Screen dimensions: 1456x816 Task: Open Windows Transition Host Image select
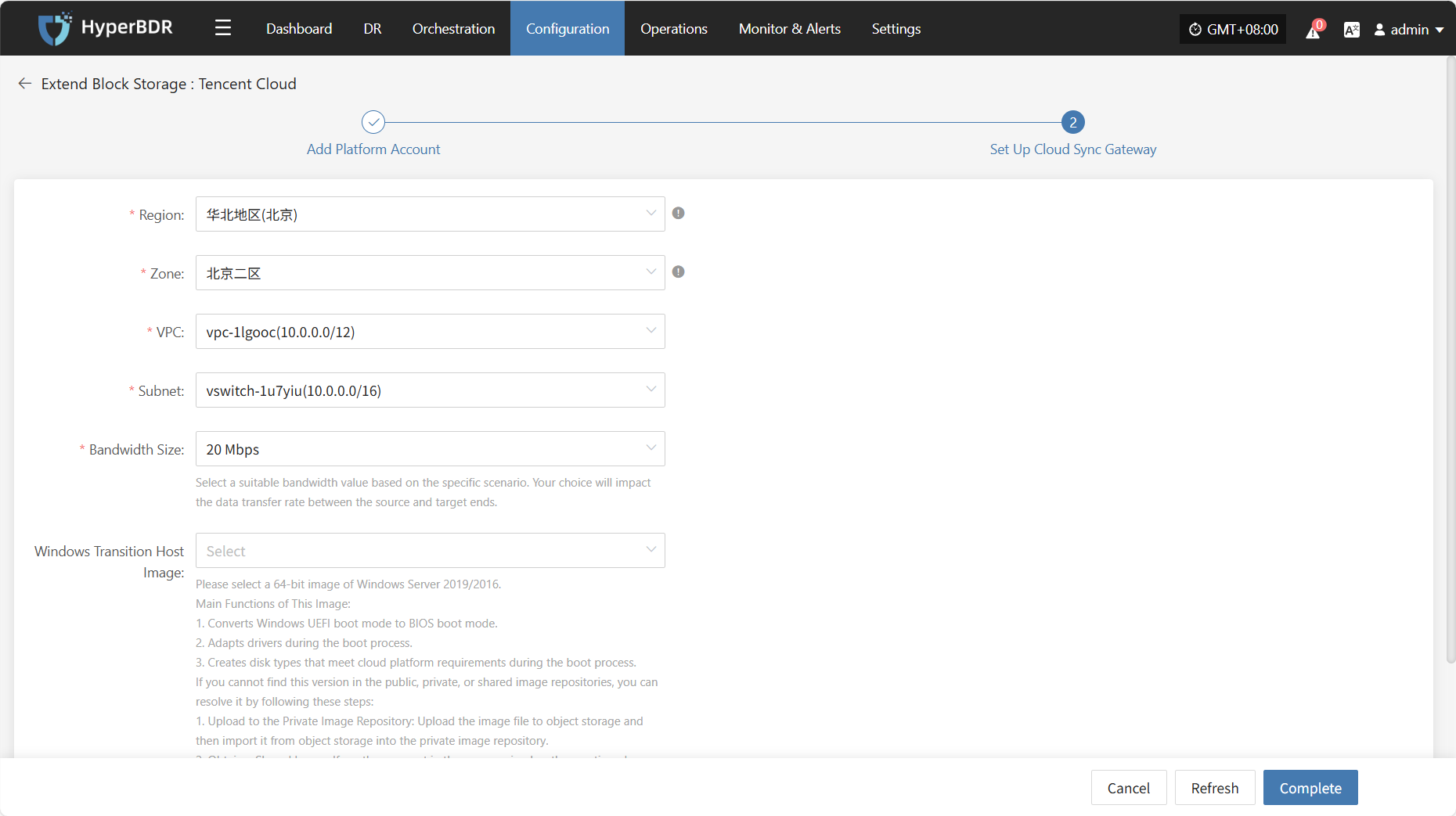click(x=431, y=550)
